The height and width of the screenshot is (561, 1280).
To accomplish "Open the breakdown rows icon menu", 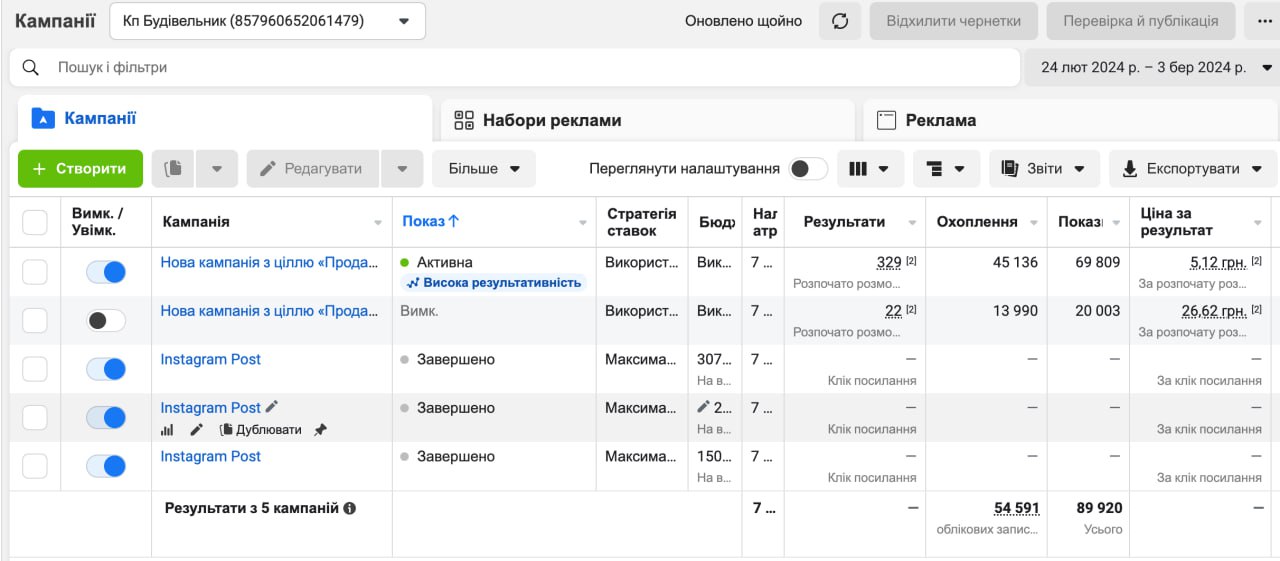I will [x=946, y=169].
